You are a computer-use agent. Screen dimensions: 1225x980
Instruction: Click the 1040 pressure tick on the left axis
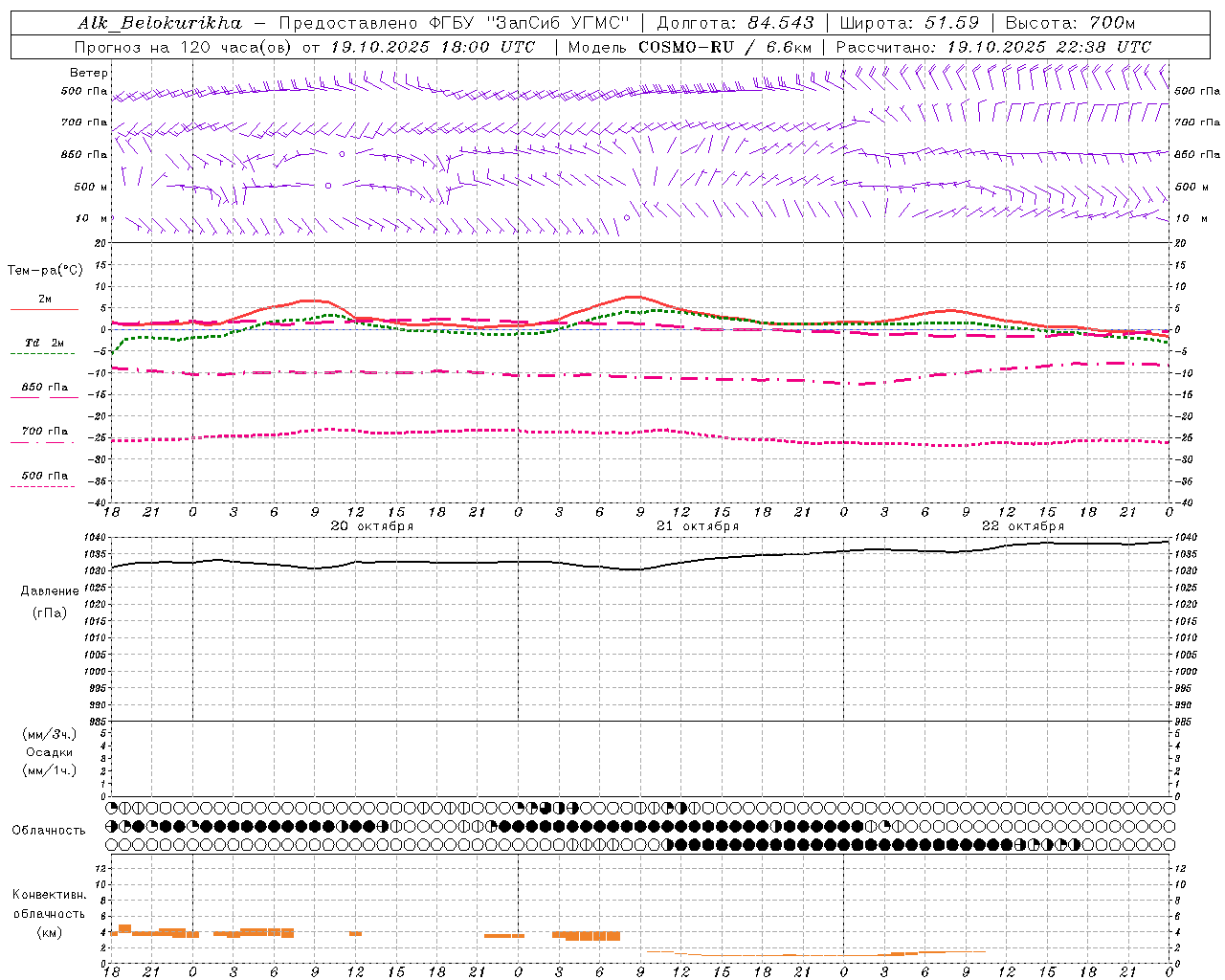(x=96, y=538)
